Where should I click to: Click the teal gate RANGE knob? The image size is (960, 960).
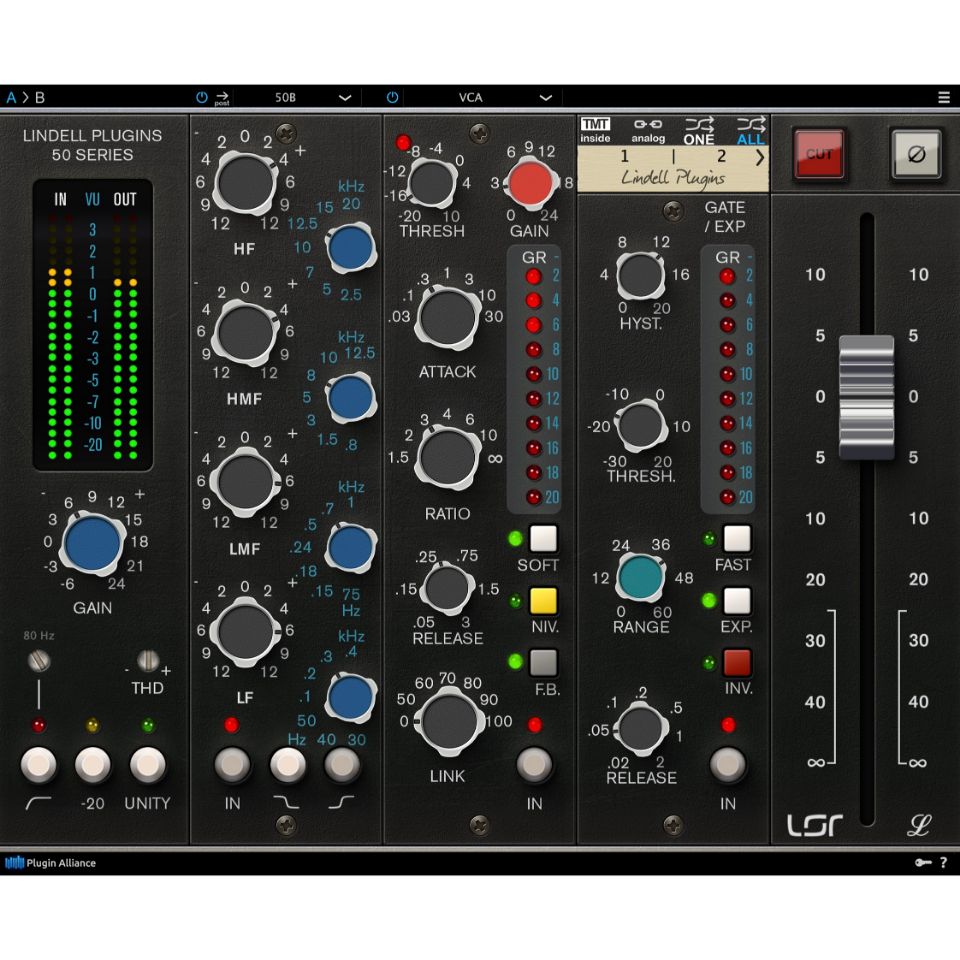[640, 577]
